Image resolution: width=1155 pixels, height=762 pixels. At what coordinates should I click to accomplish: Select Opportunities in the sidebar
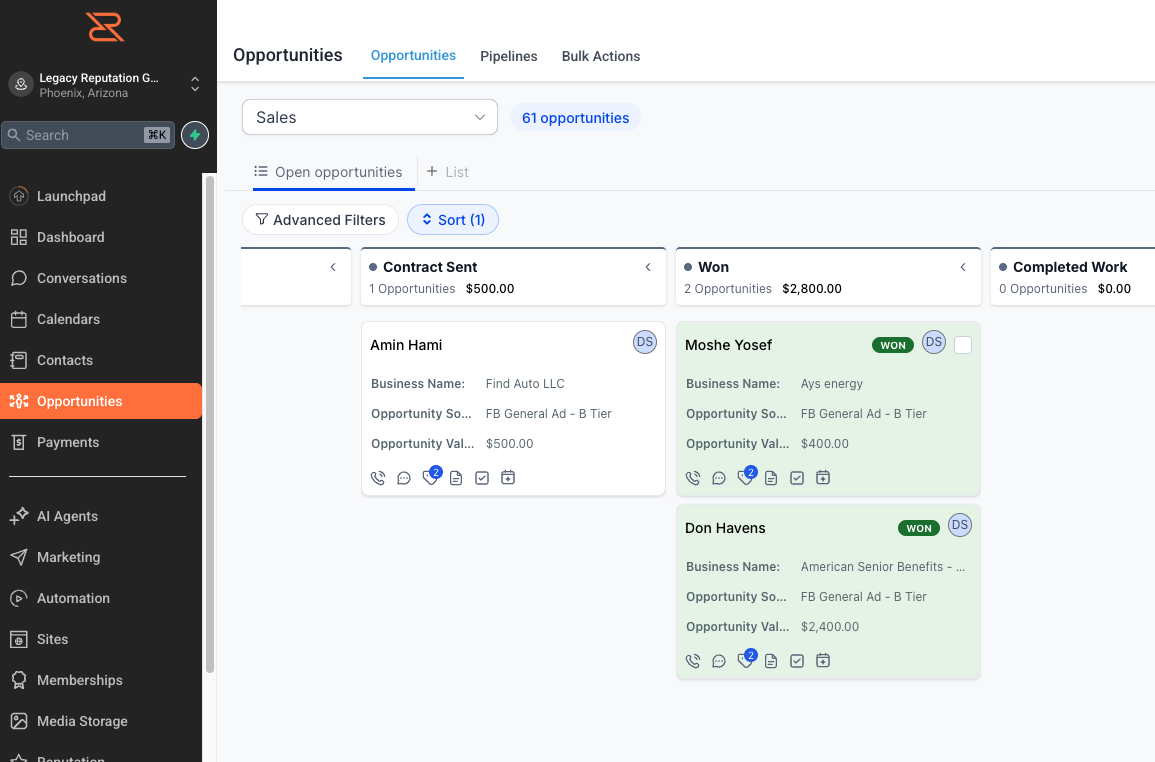click(x=101, y=401)
